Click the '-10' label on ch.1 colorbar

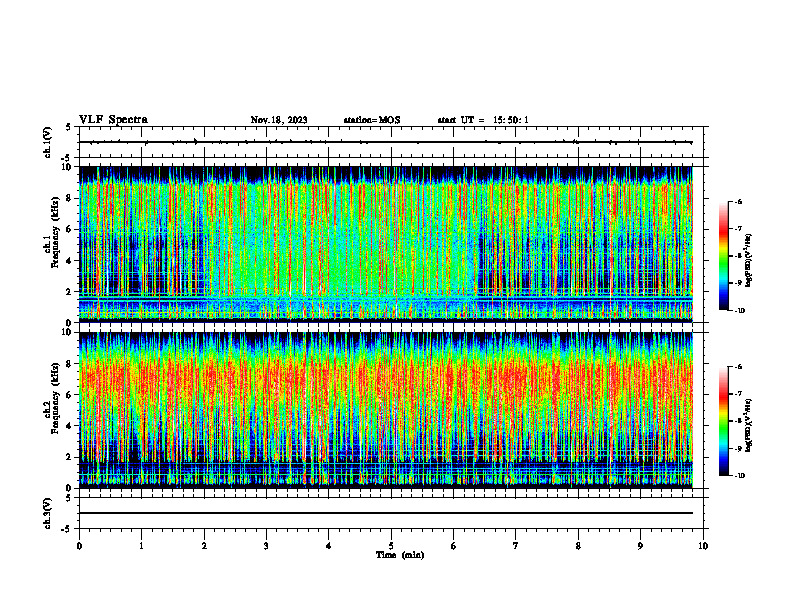coord(740,311)
